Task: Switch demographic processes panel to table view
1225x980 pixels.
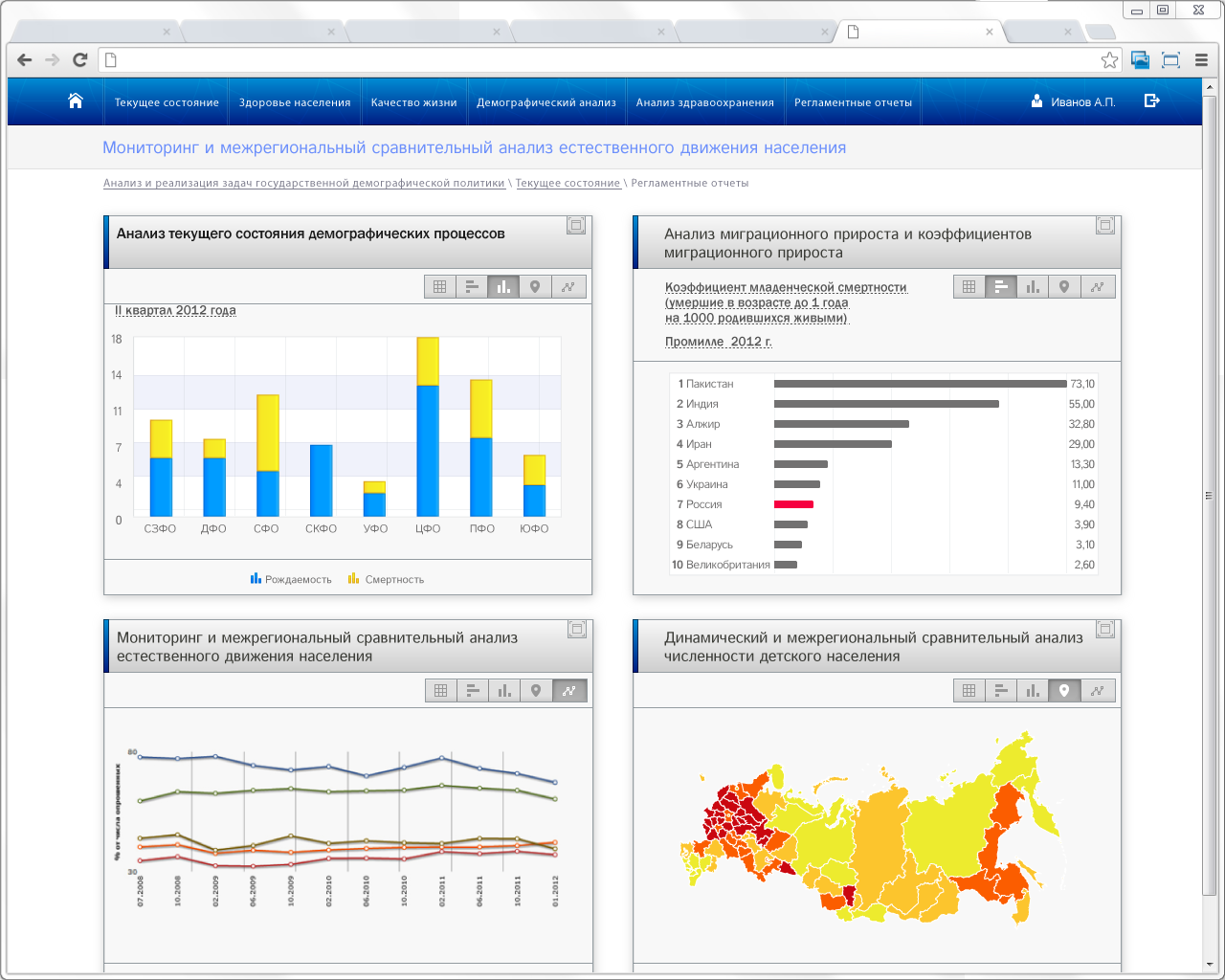Action: pos(440,287)
